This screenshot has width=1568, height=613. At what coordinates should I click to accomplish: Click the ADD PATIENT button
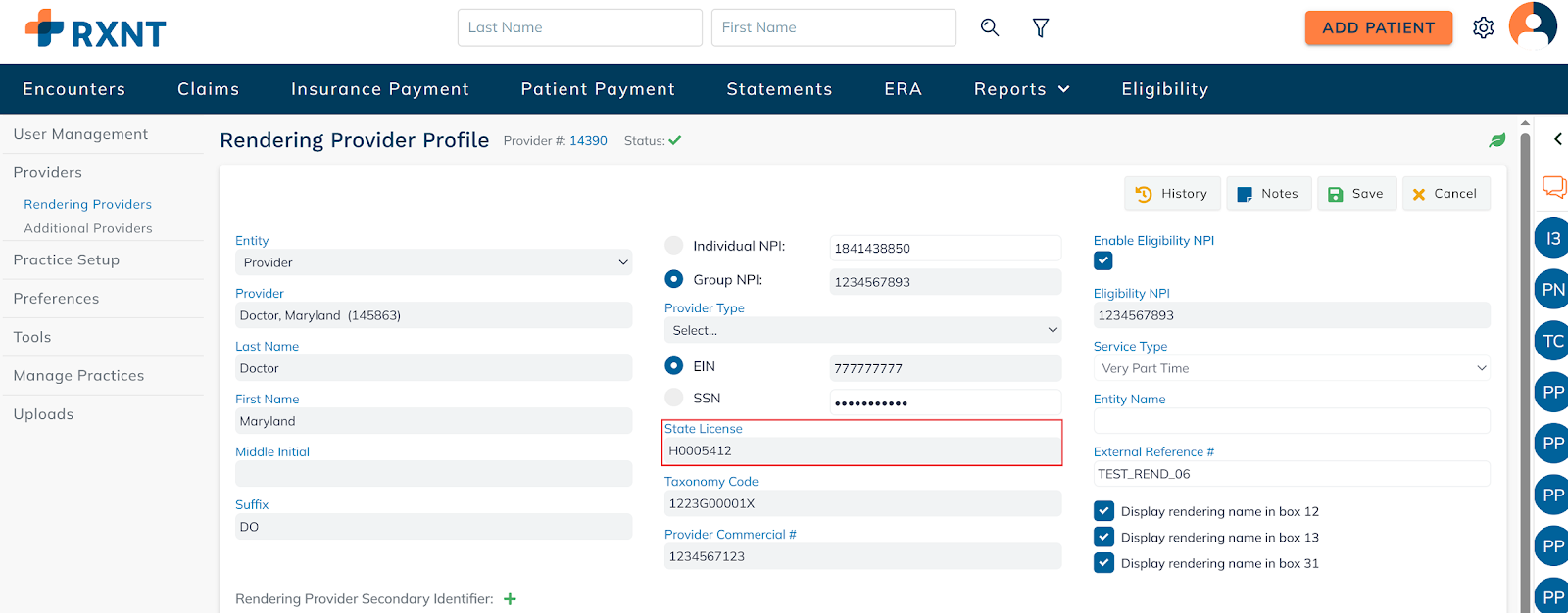tap(1378, 27)
